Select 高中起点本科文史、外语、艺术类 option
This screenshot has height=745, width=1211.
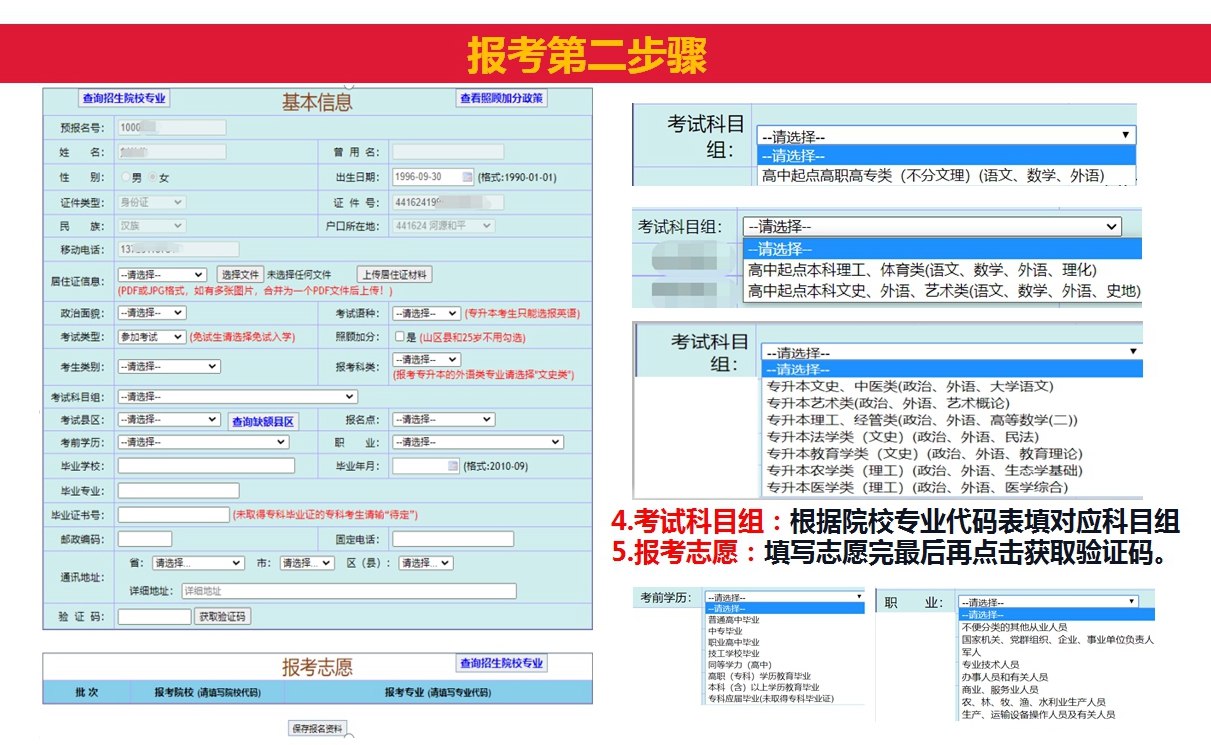[x=943, y=291]
